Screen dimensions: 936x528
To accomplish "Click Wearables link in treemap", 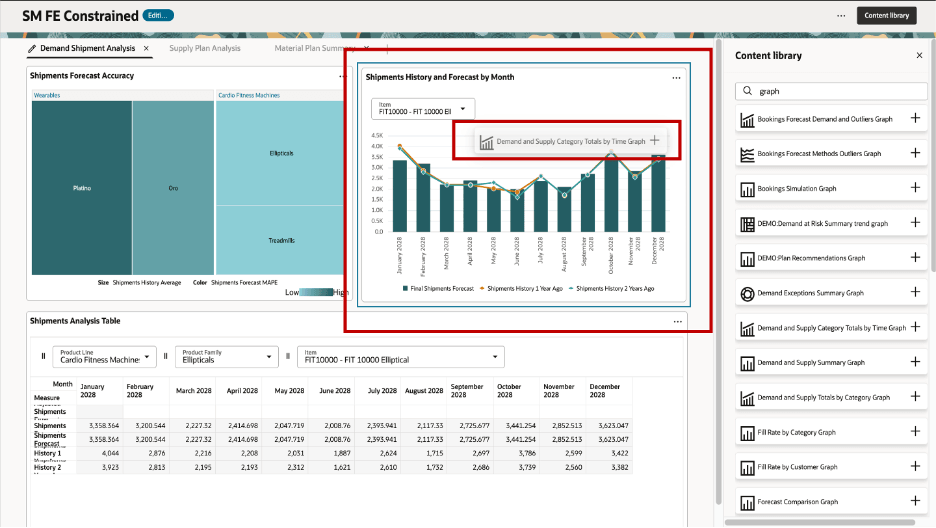I will [x=47, y=95].
